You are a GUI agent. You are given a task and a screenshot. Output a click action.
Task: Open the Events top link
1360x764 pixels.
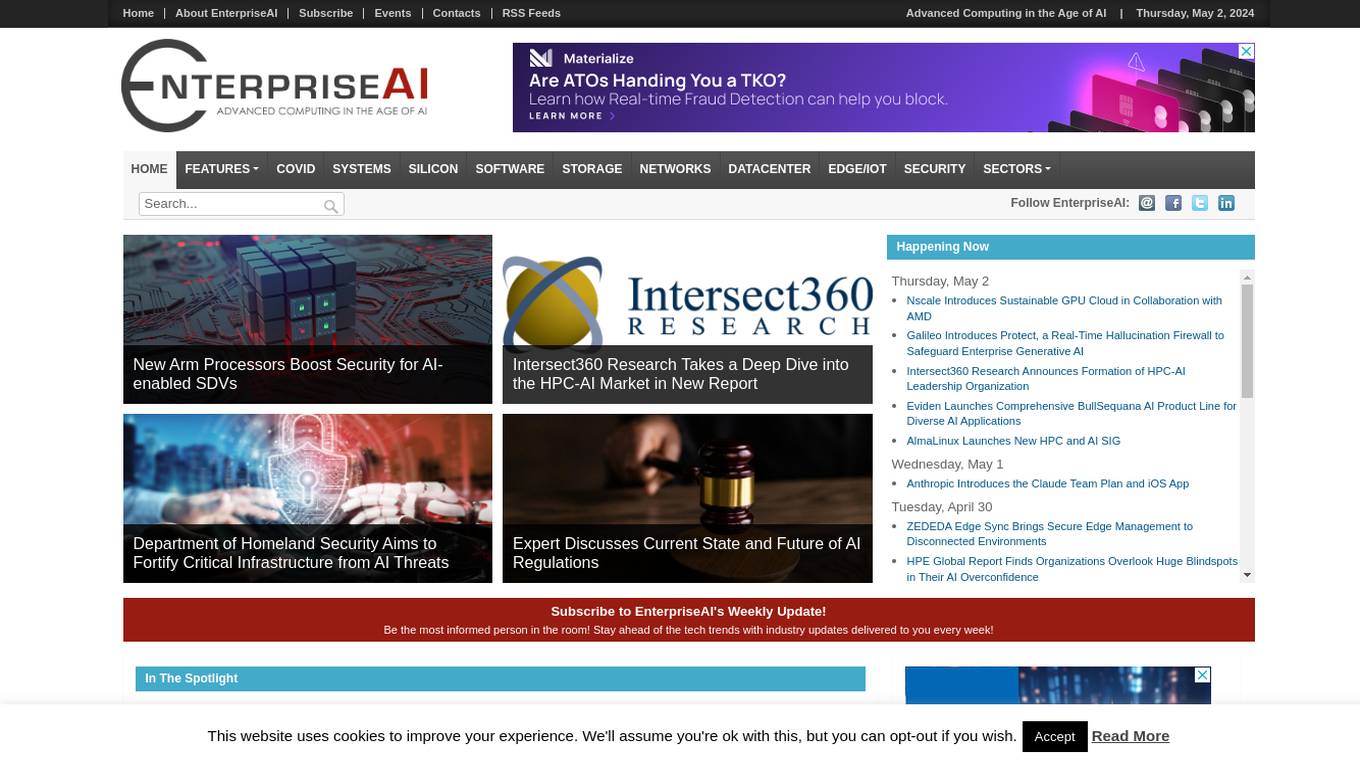[393, 13]
